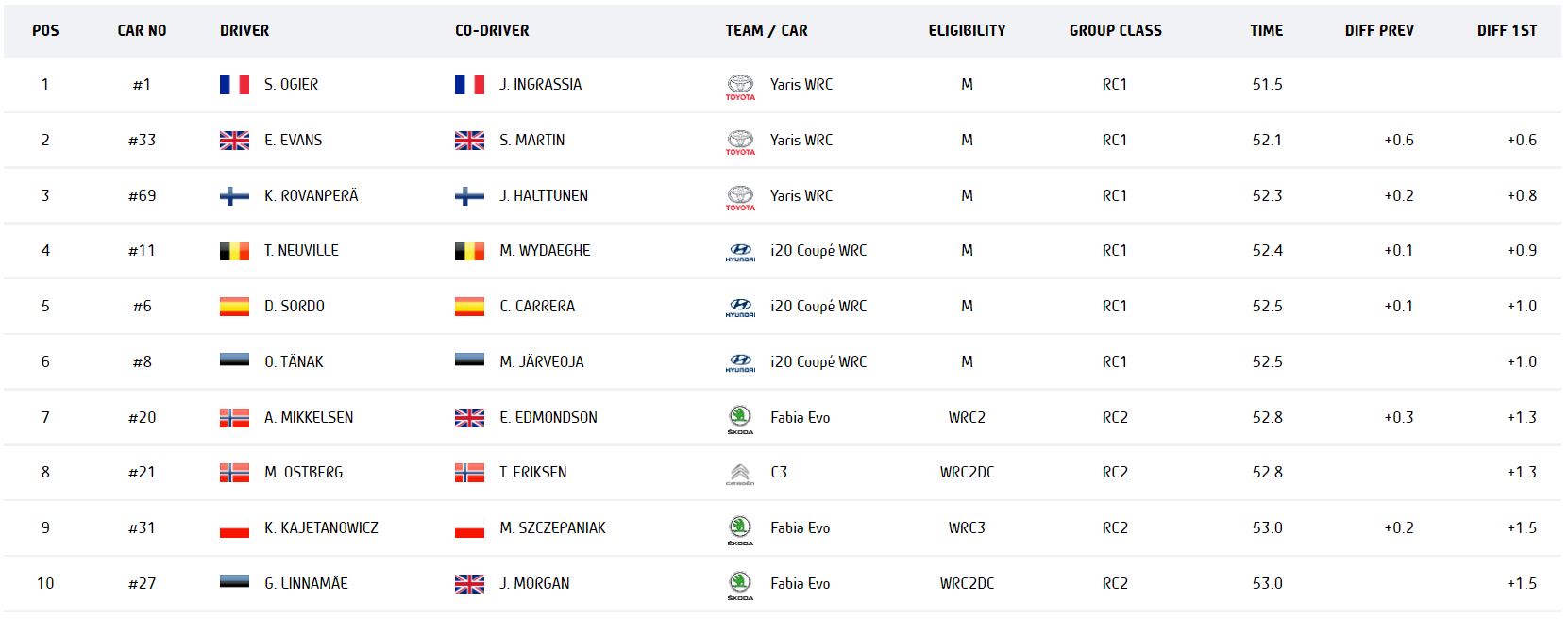Open driver K. Rovanperä's name
The image size is (1568, 619).
pos(311,195)
